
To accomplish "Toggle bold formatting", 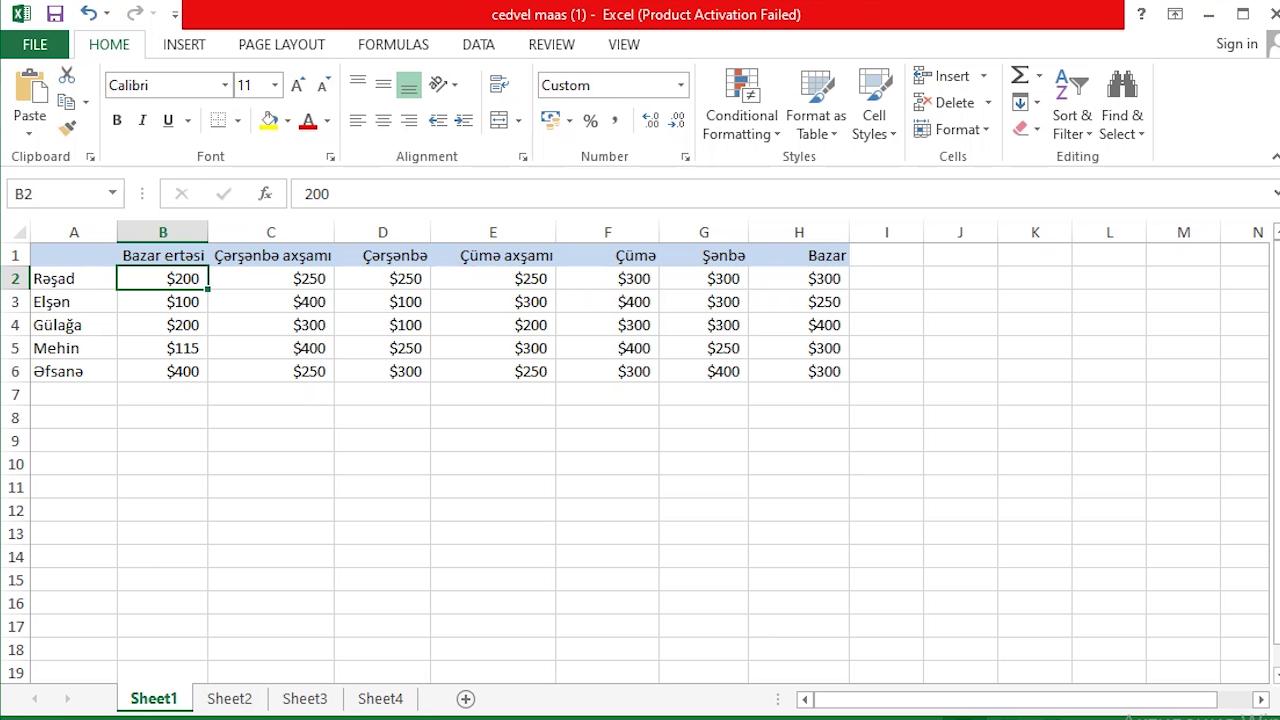I will [117, 120].
